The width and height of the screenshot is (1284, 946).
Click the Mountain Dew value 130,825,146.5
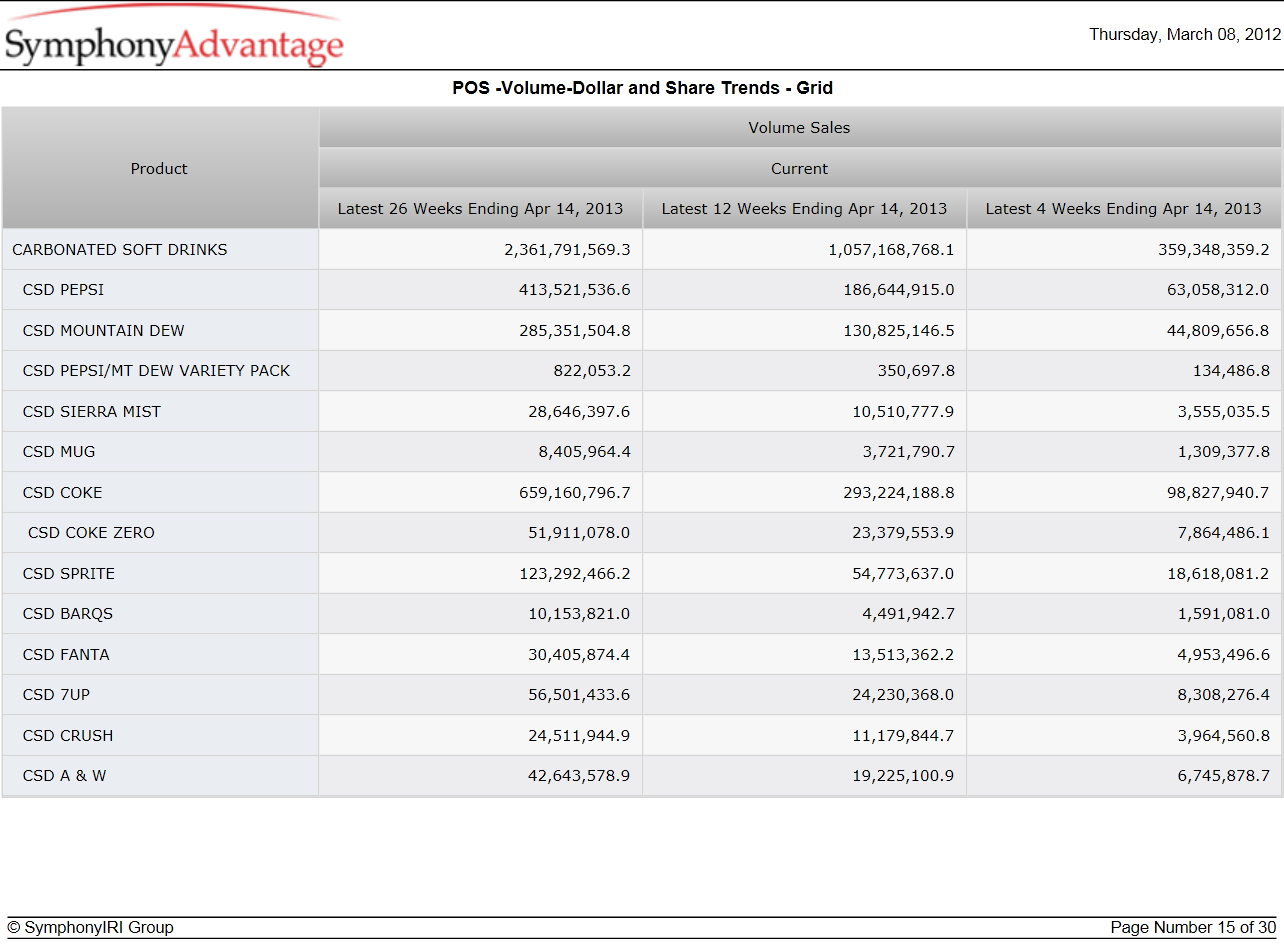[899, 331]
